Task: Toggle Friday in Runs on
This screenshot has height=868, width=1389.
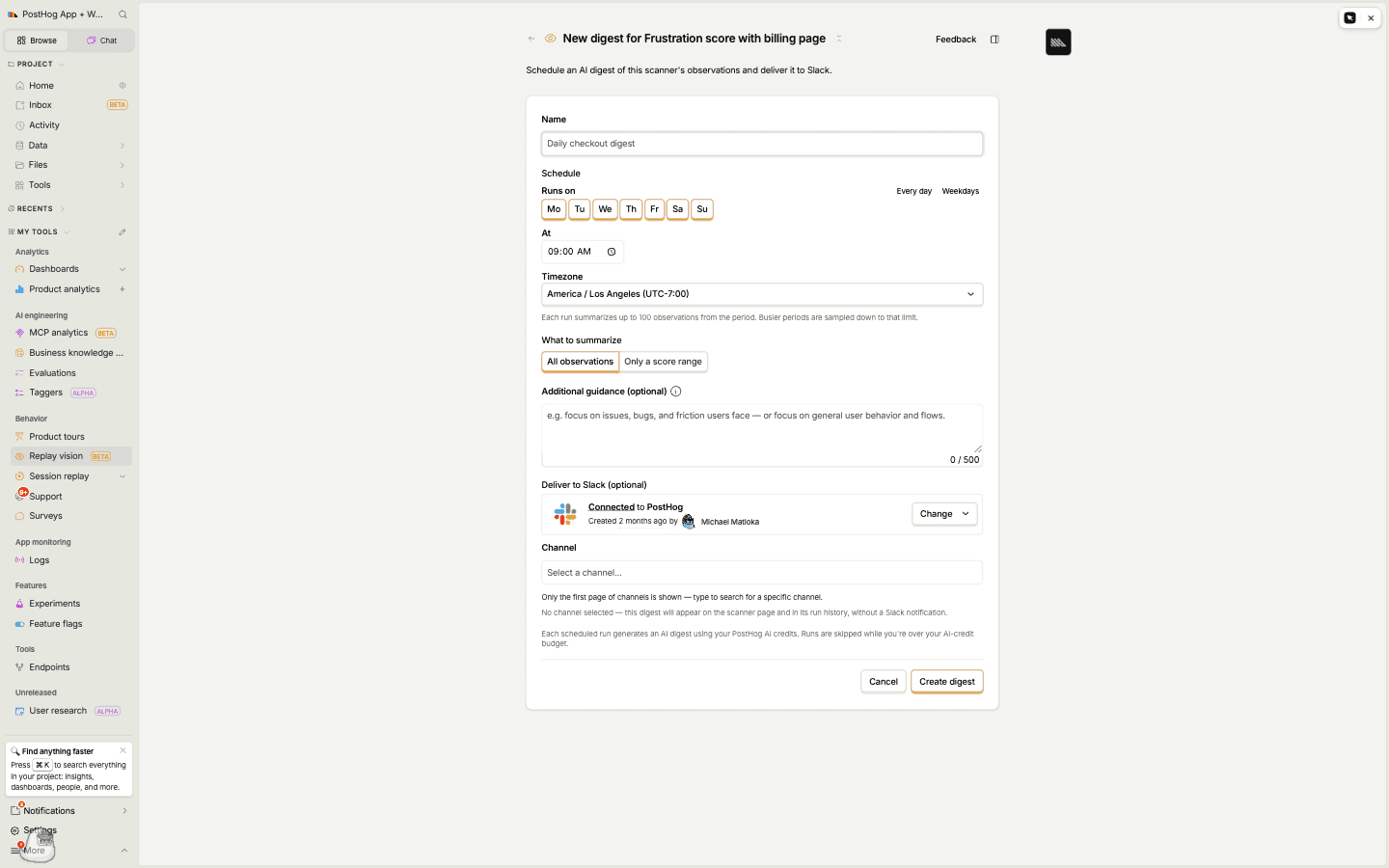Action: [655, 209]
